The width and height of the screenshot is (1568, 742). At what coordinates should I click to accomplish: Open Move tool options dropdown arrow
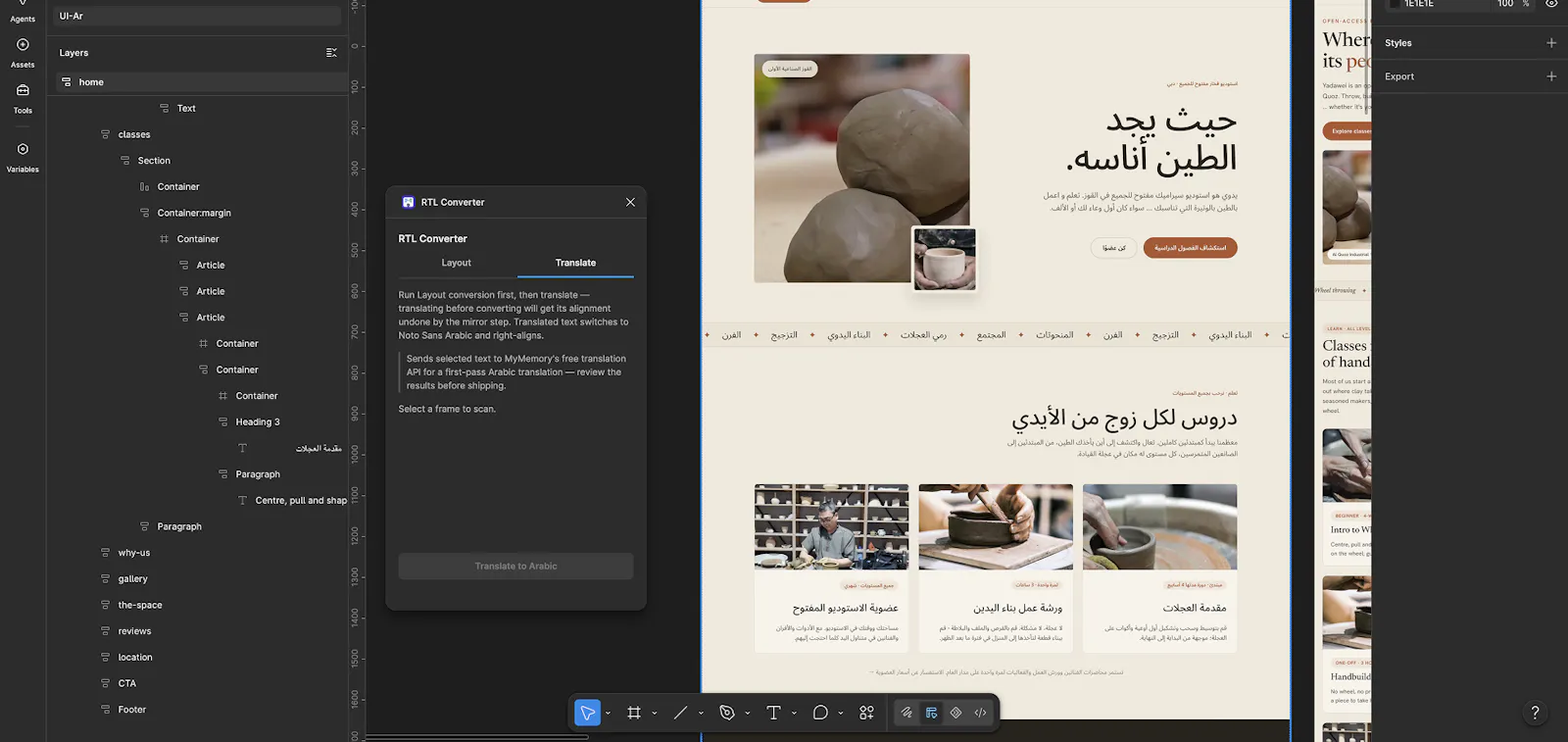click(x=608, y=713)
